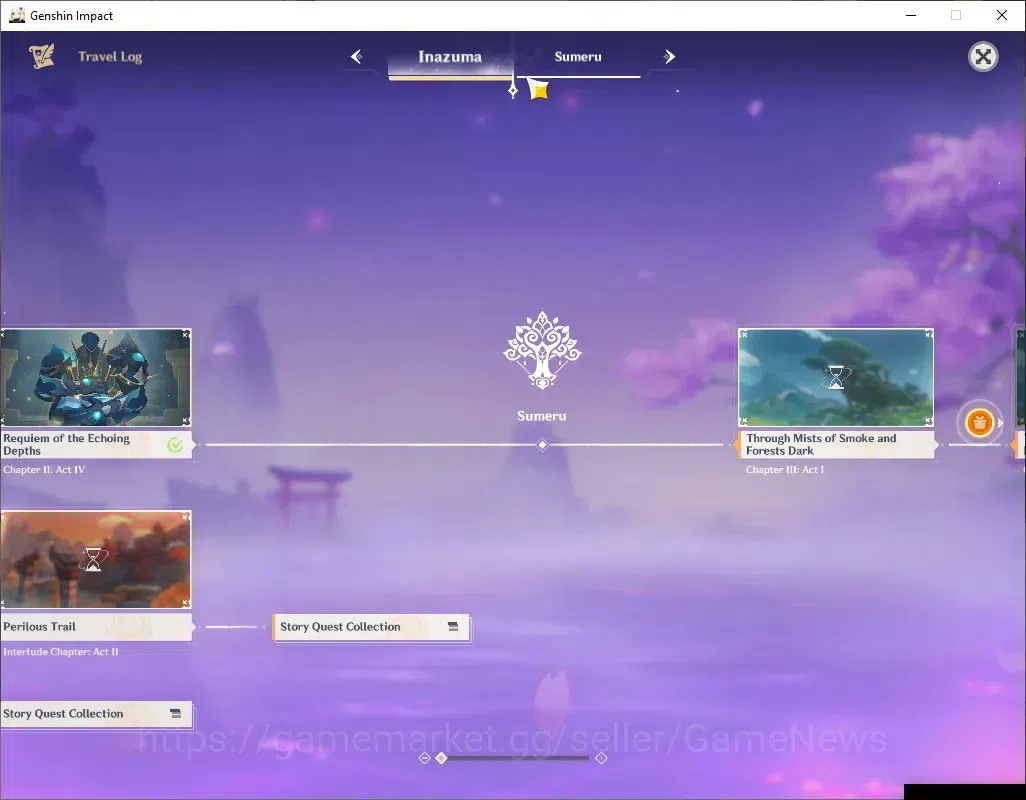This screenshot has height=800, width=1026.
Task: Click the Chapter II: Act IV text
Action: tap(44, 470)
